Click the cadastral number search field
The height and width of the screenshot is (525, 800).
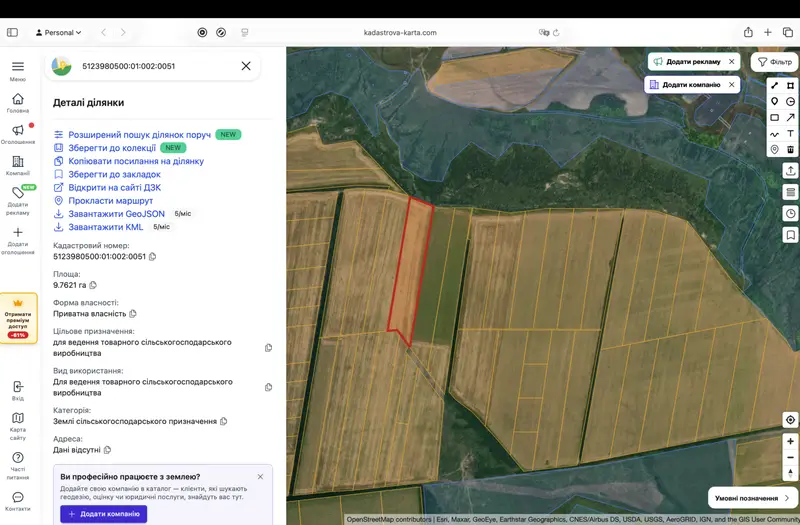coord(153,66)
